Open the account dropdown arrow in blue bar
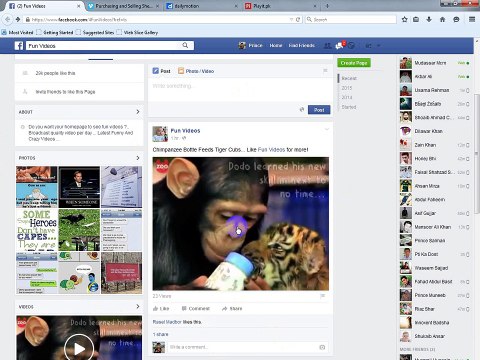This screenshot has width=480, height=360. click(x=379, y=46)
